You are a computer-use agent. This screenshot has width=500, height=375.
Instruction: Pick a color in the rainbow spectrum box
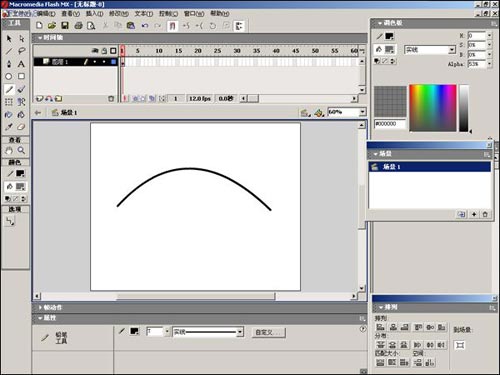click(x=433, y=108)
